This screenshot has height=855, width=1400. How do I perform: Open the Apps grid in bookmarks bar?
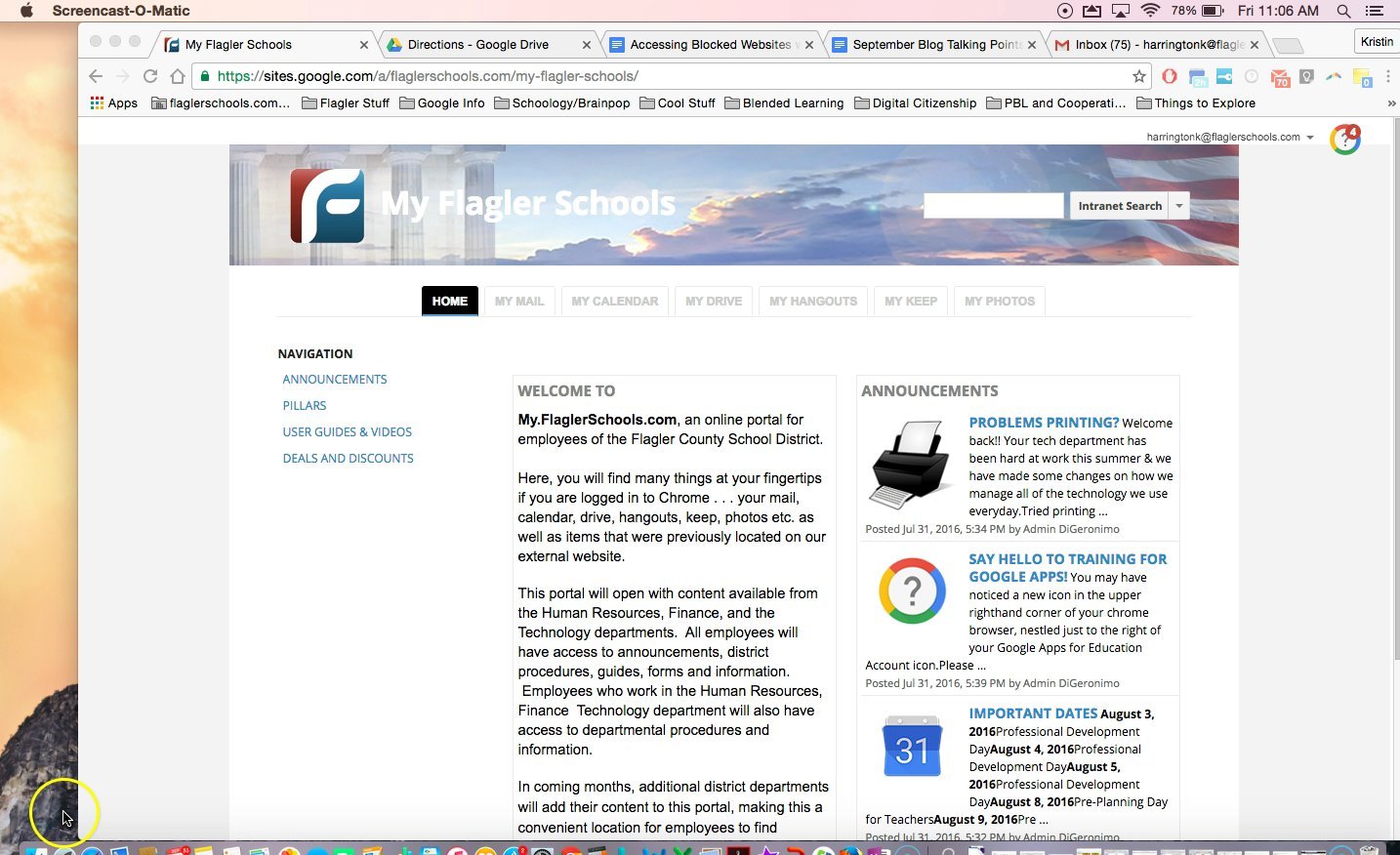pyautogui.click(x=113, y=102)
